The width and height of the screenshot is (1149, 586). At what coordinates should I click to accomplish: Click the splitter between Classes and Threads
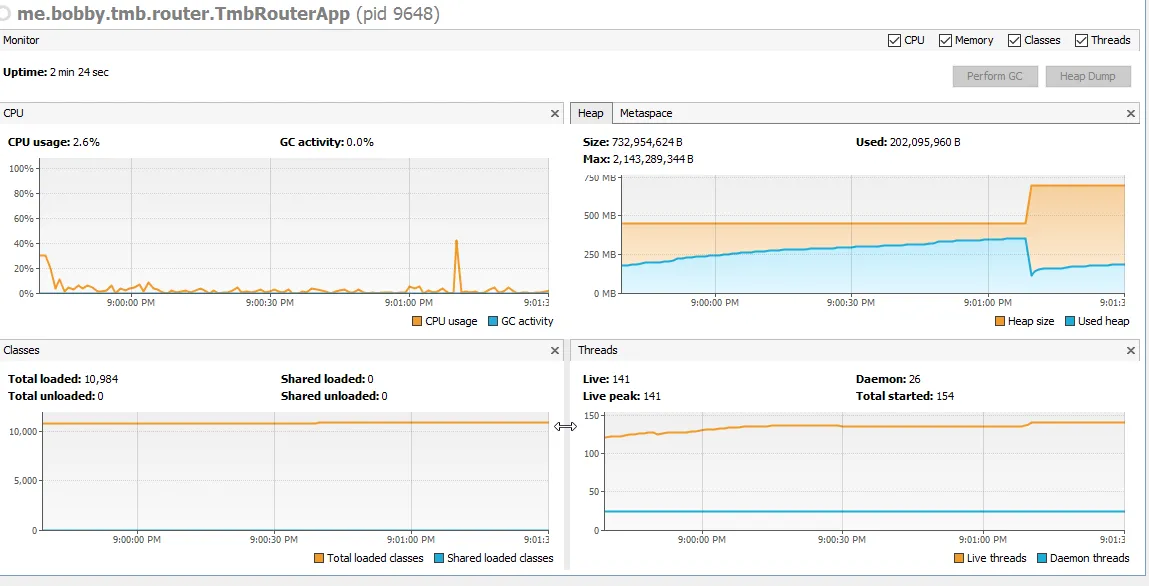pos(566,427)
